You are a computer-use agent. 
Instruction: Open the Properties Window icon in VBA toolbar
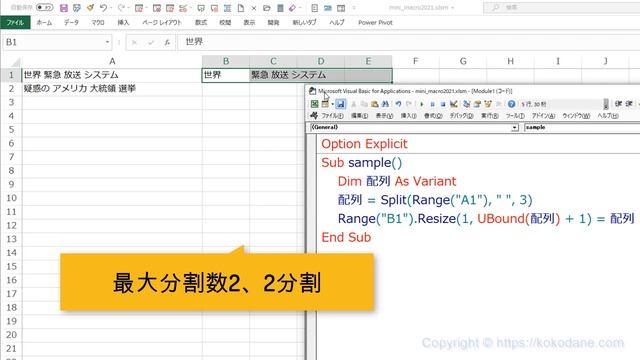click(x=477, y=104)
